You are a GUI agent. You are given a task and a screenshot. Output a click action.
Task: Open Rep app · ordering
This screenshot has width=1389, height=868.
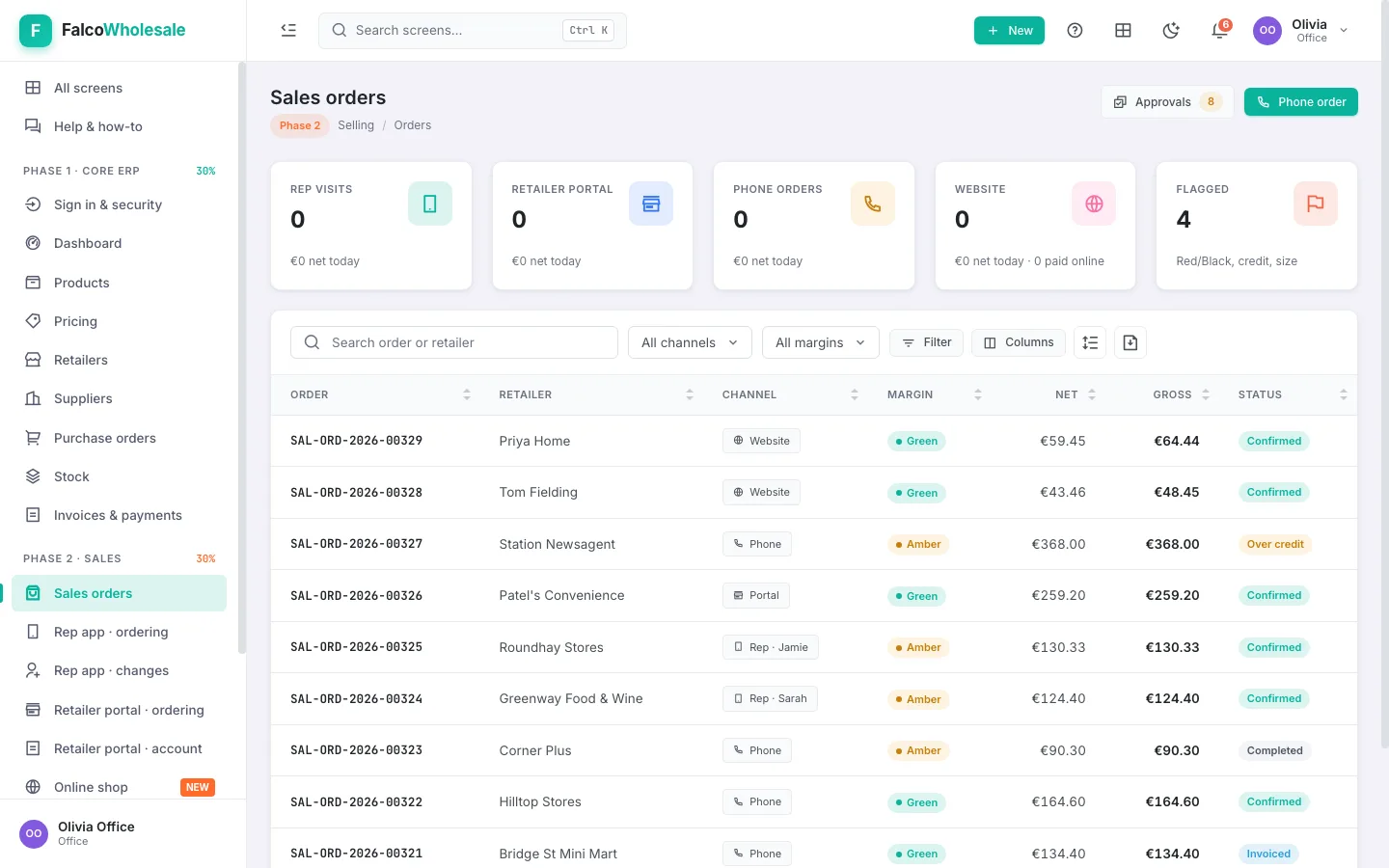tap(120, 632)
